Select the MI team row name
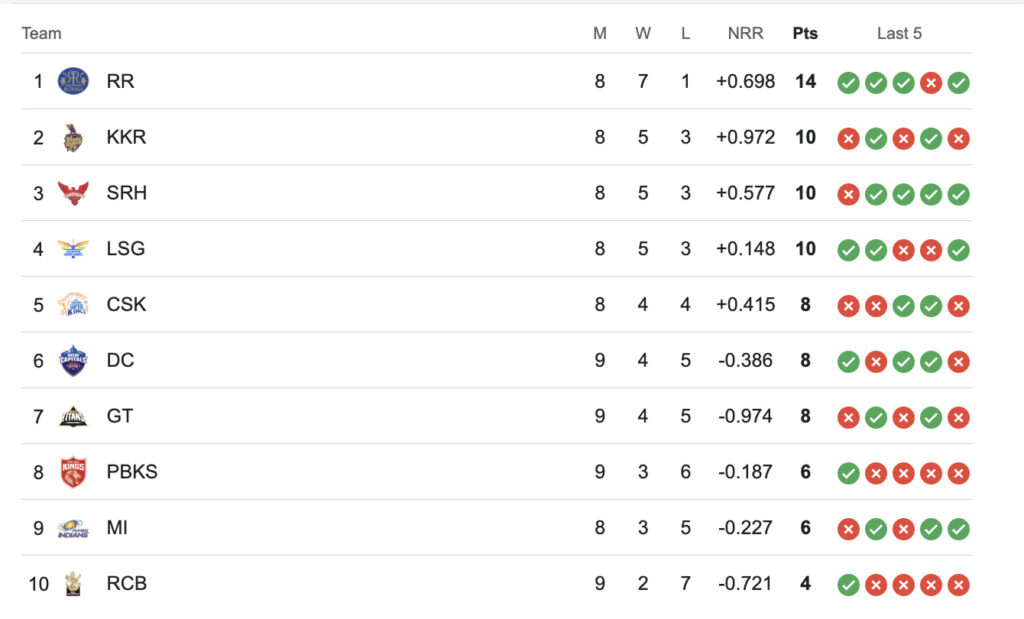This screenshot has width=1024, height=619. coord(117,528)
